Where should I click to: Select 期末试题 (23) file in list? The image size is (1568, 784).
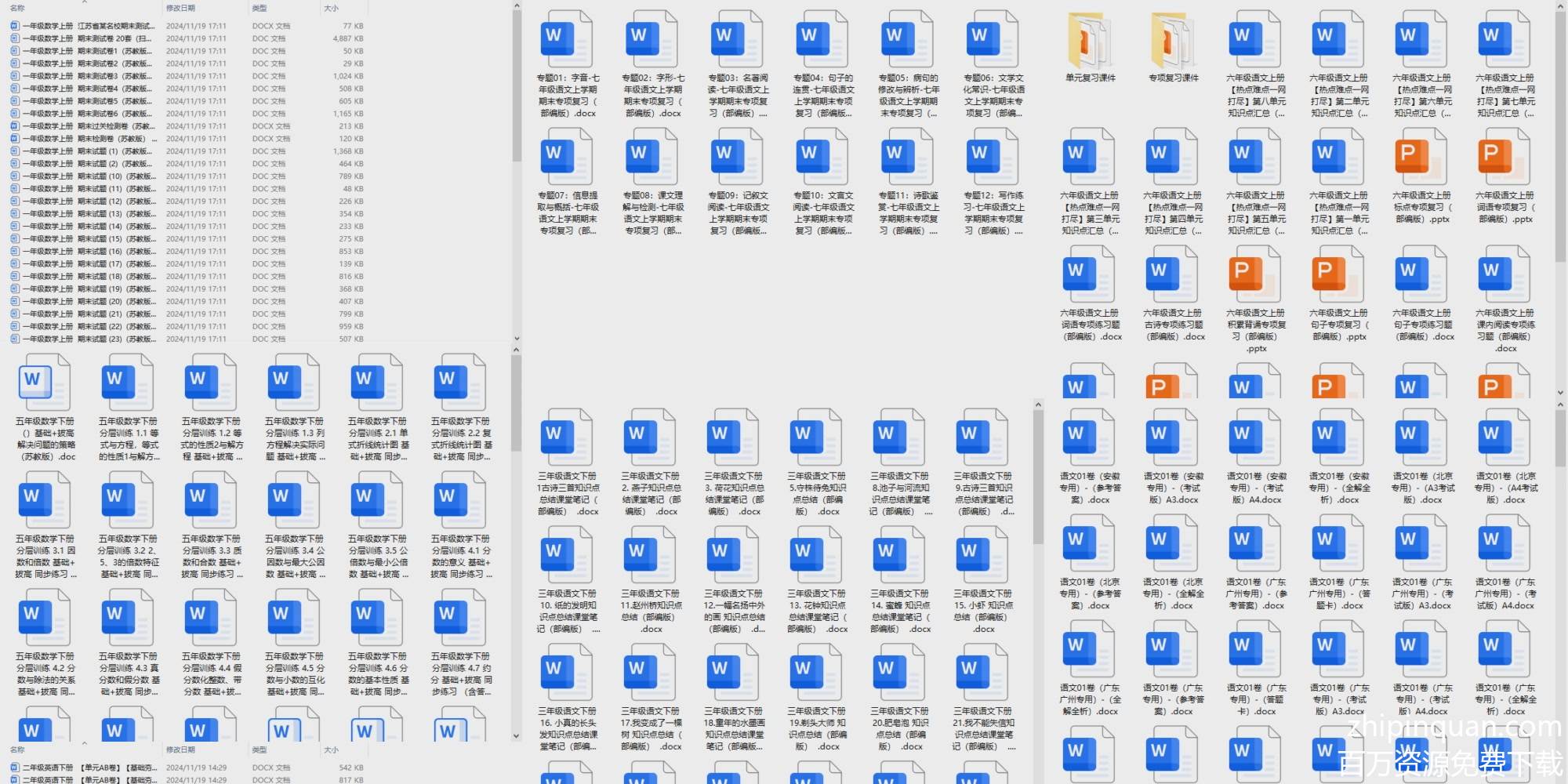(x=86, y=339)
